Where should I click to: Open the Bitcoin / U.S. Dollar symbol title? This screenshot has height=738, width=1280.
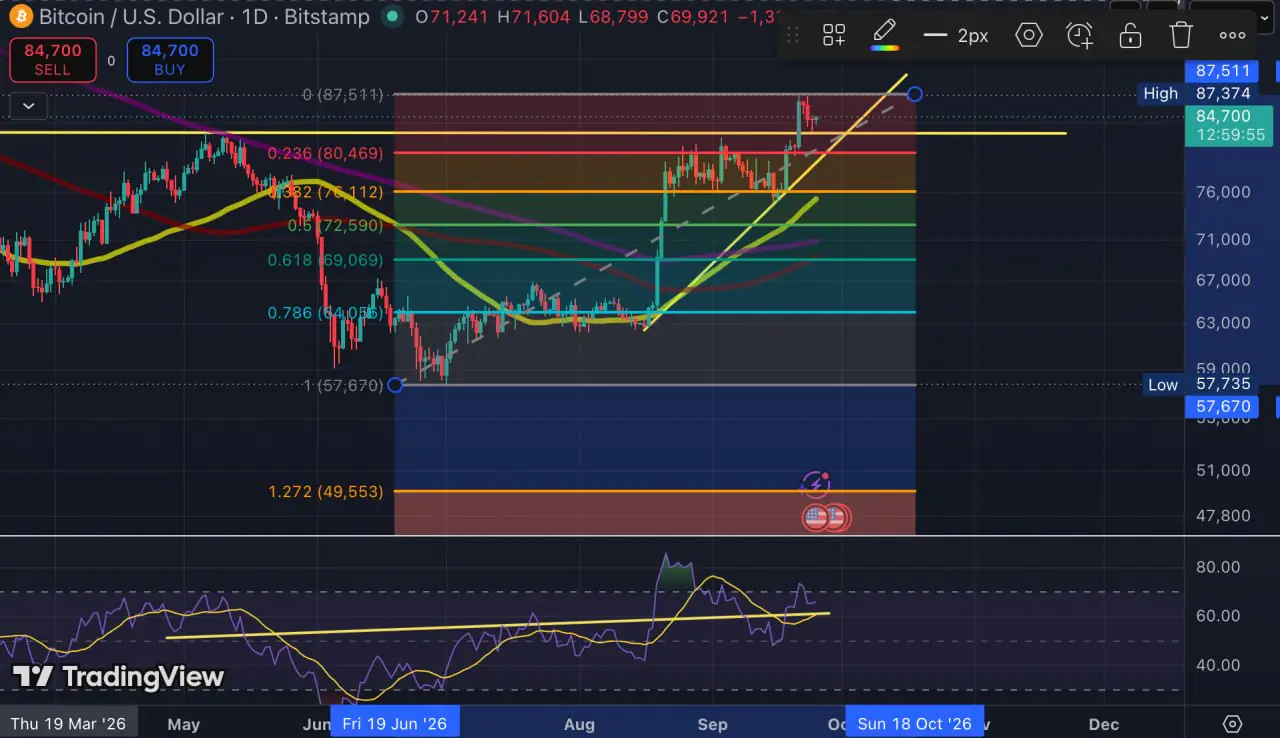tap(204, 17)
